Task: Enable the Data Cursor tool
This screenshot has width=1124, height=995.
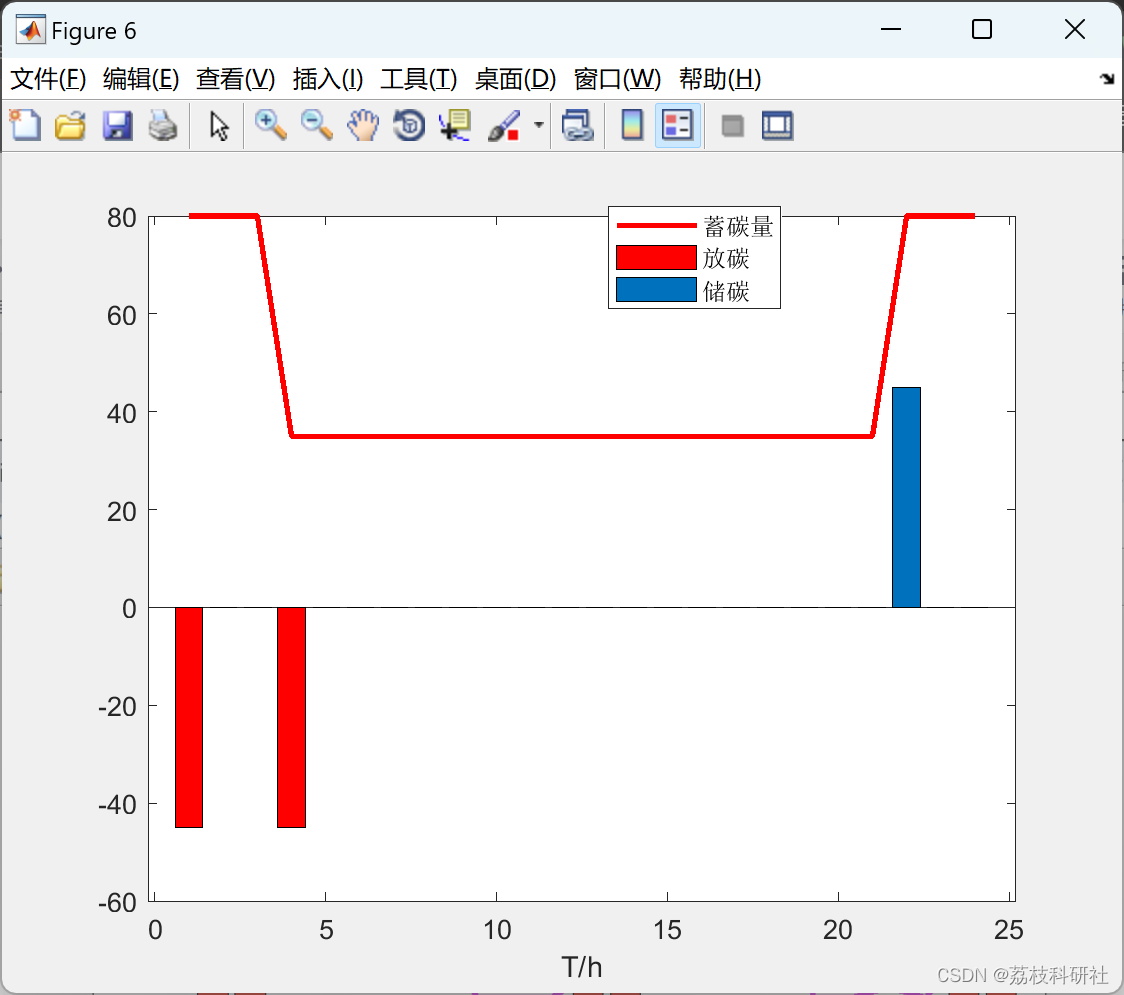Action: 455,125
